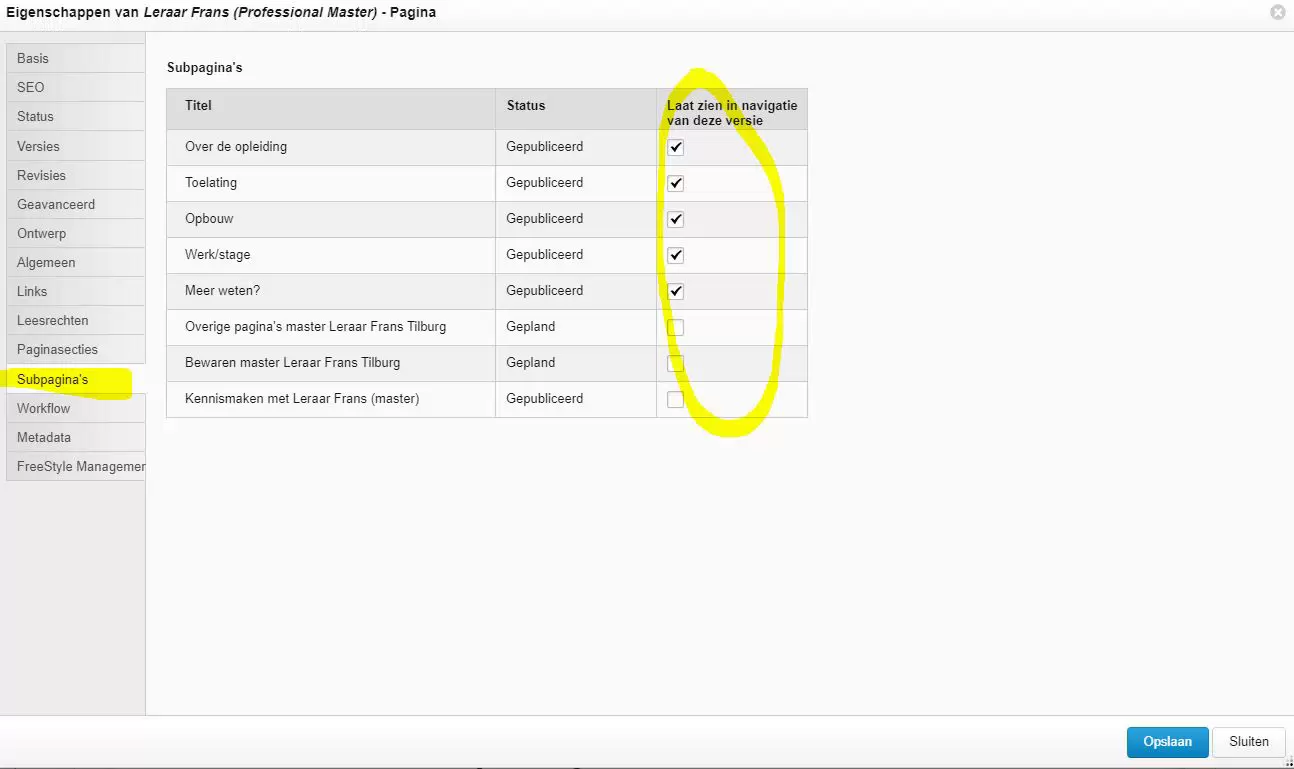Uncheck navigation checkbox for Over de opleiding
The image size is (1294, 769).
(x=676, y=147)
